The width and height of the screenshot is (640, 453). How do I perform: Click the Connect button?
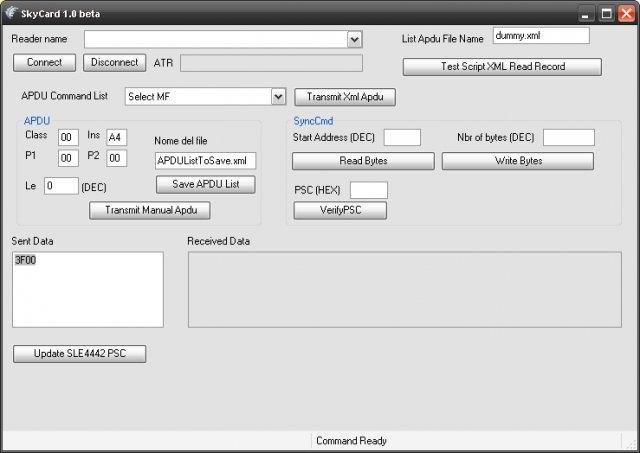(44, 62)
